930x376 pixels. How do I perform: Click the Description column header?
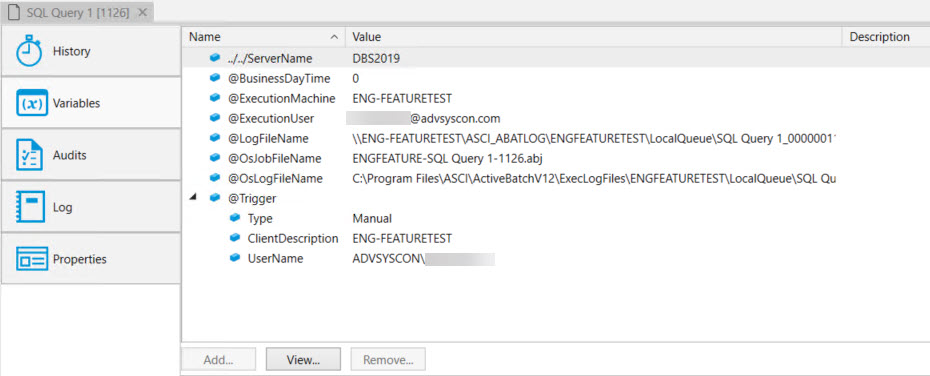[x=886, y=37]
